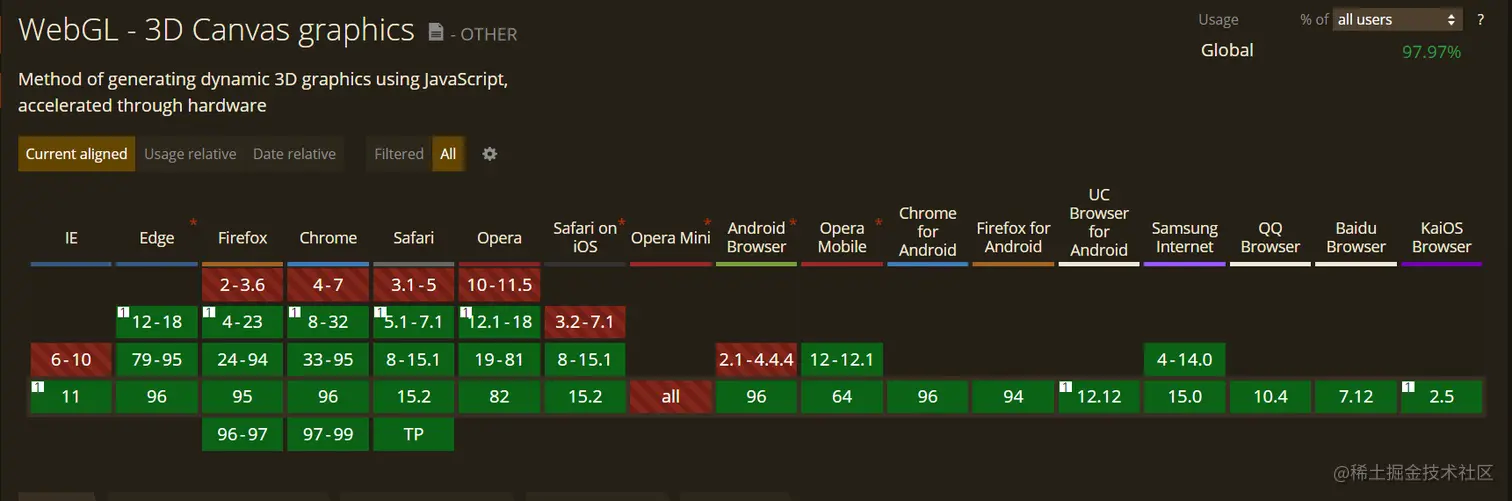1512x501 pixels.
Task: Click the Firefox for Android 94 cell
Action: [1013, 397]
